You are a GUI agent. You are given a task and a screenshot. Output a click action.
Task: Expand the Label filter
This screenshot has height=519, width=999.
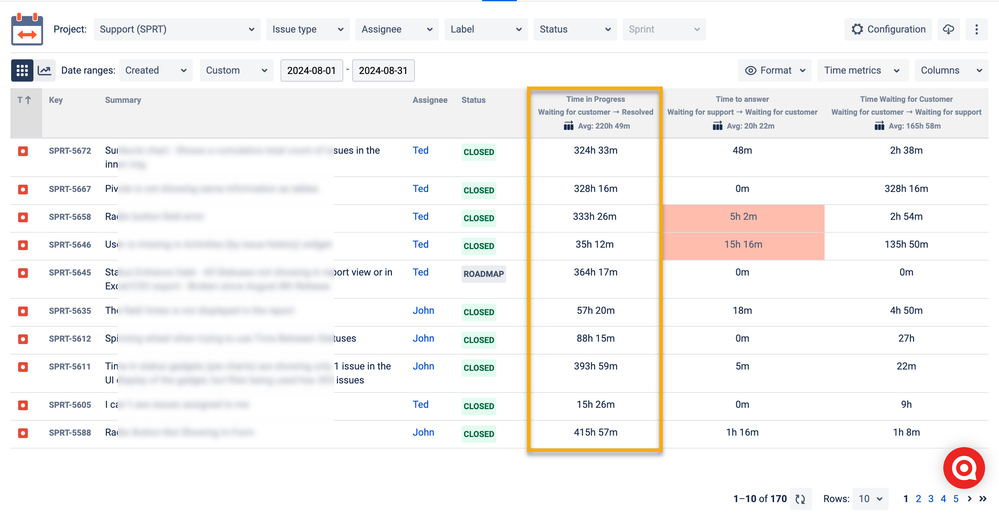click(486, 29)
